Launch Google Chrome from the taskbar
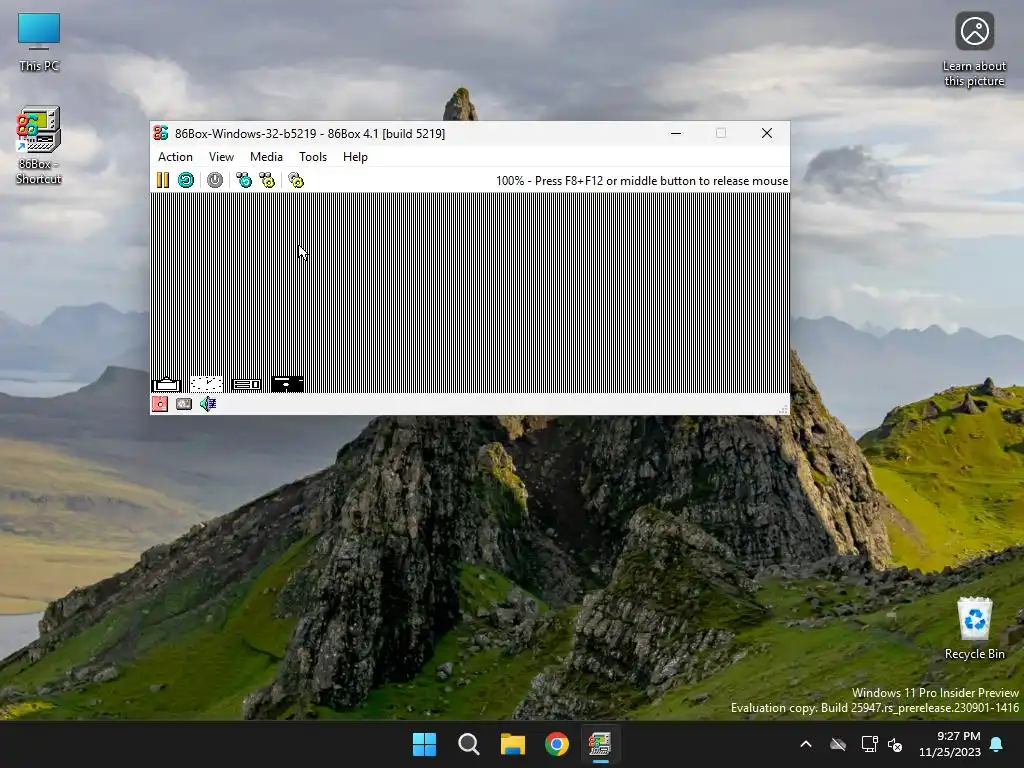The height and width of the screenshot is (768, 1024). point(557,744)
